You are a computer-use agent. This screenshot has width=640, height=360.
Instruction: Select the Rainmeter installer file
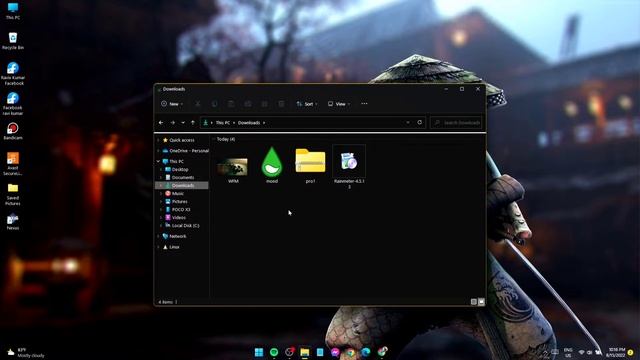click(x=349, y=167)
